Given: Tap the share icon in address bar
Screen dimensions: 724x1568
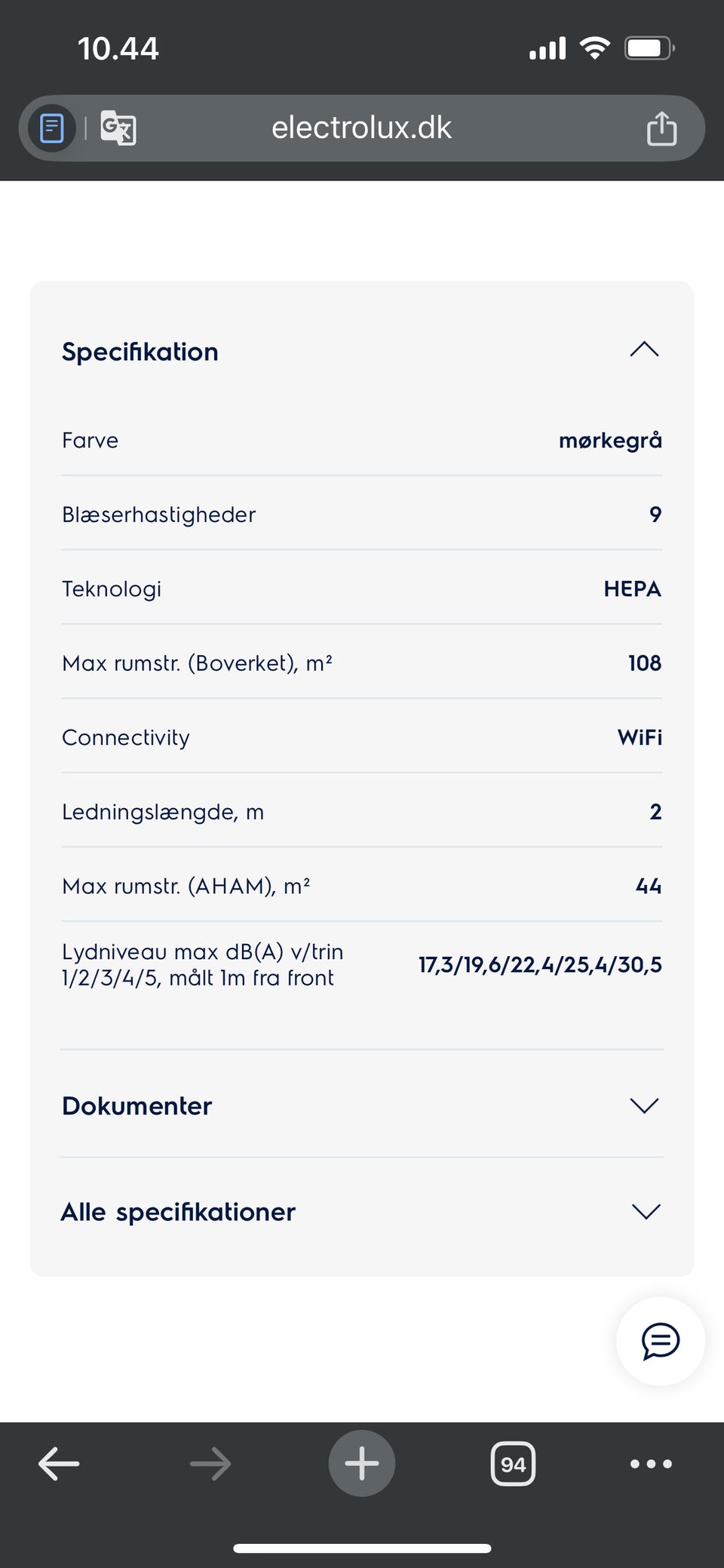Looking at the screenshot, I should (661, 128).
